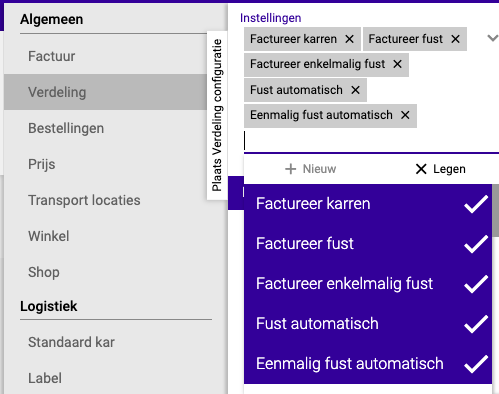The height and width of the screenshot is (394, 499).
Task: Click the Plaats Verdeling configuratie tab
Action: coord(217,115)
